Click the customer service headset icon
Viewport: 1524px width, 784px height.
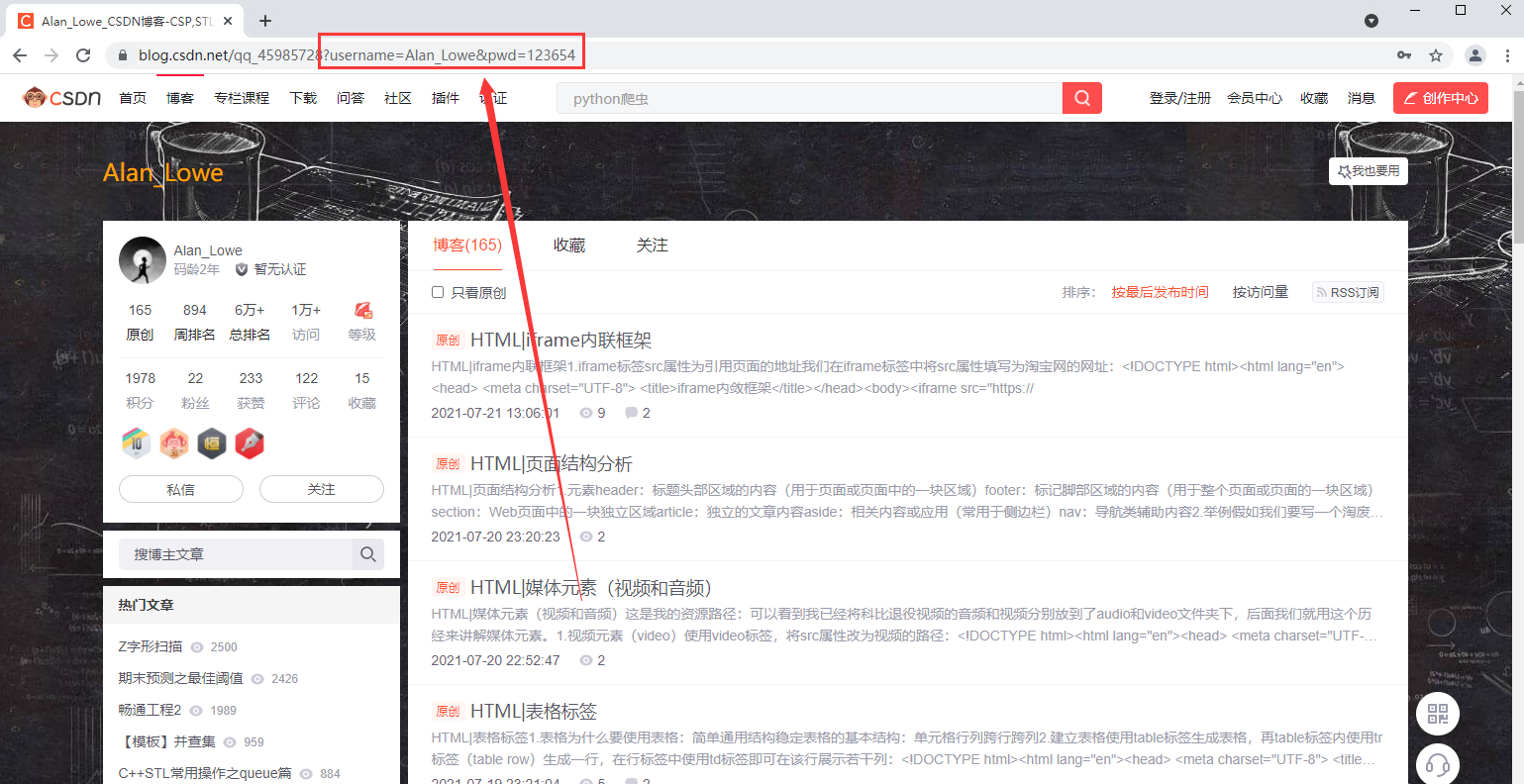pyautogui.click(x=1437, y=763)
